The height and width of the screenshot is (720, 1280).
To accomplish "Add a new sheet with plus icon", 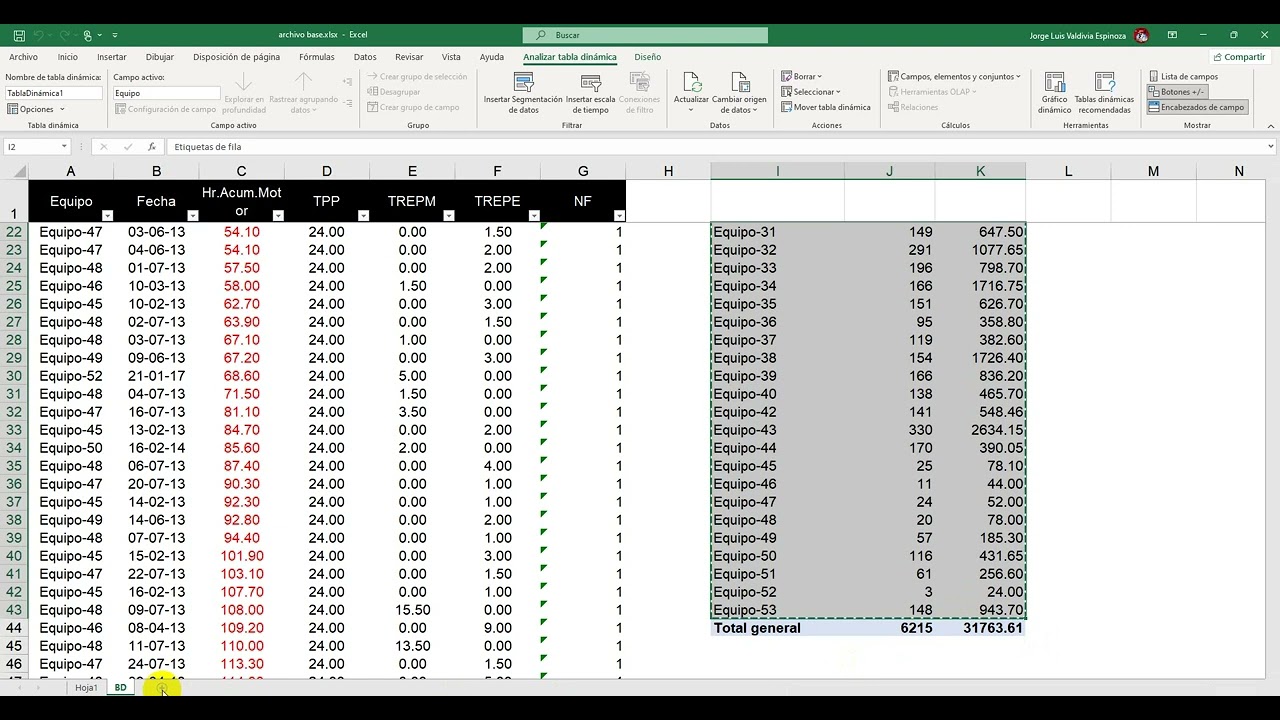I will (162, 688).
